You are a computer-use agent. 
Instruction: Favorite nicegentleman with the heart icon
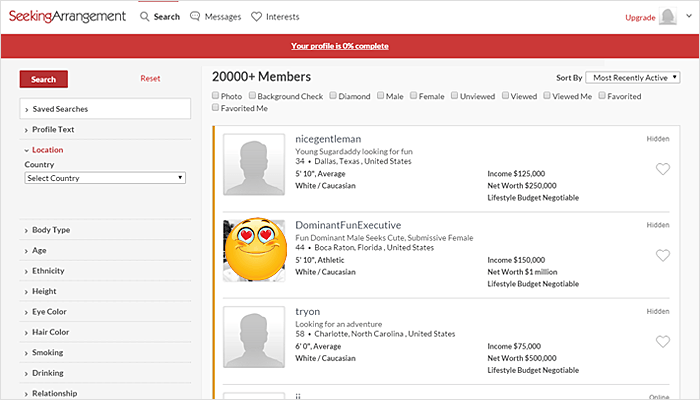[x=663, y=169]
